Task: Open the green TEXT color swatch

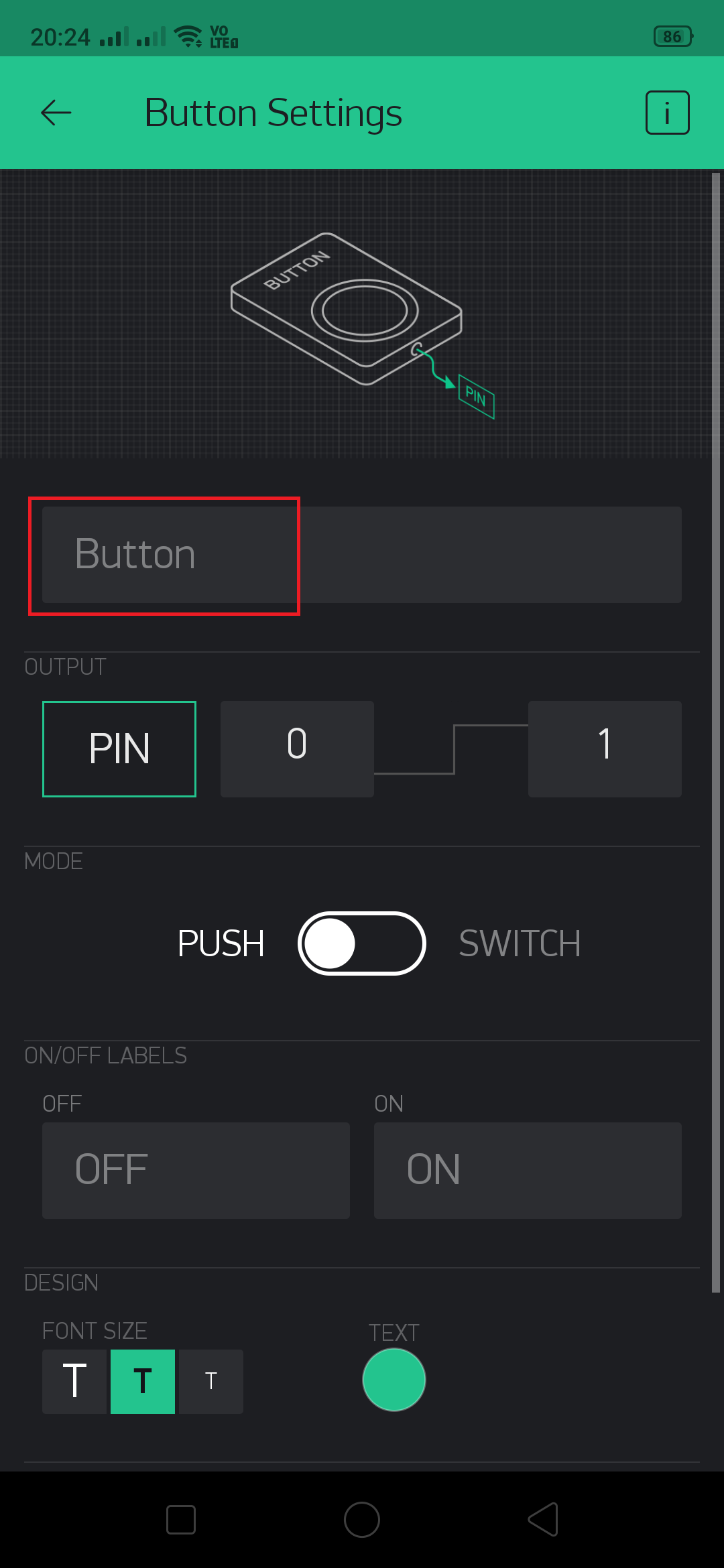Action: pos(394,1380)
